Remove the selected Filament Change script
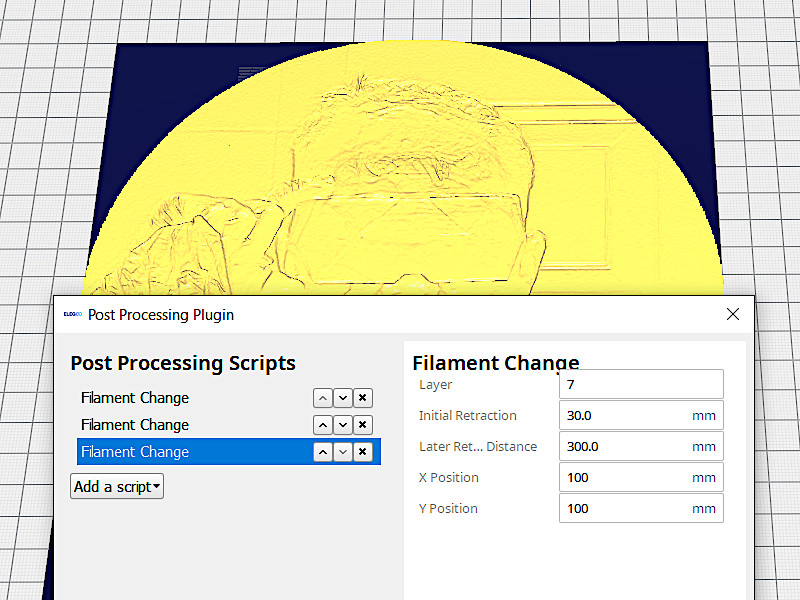This screenshot has height=600, width=800. click(363, 452)
